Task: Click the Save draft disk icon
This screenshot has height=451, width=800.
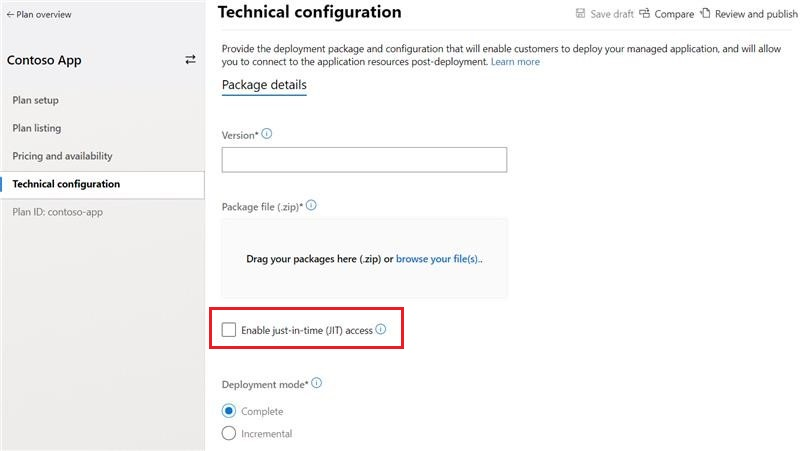Action: [581, 14]
